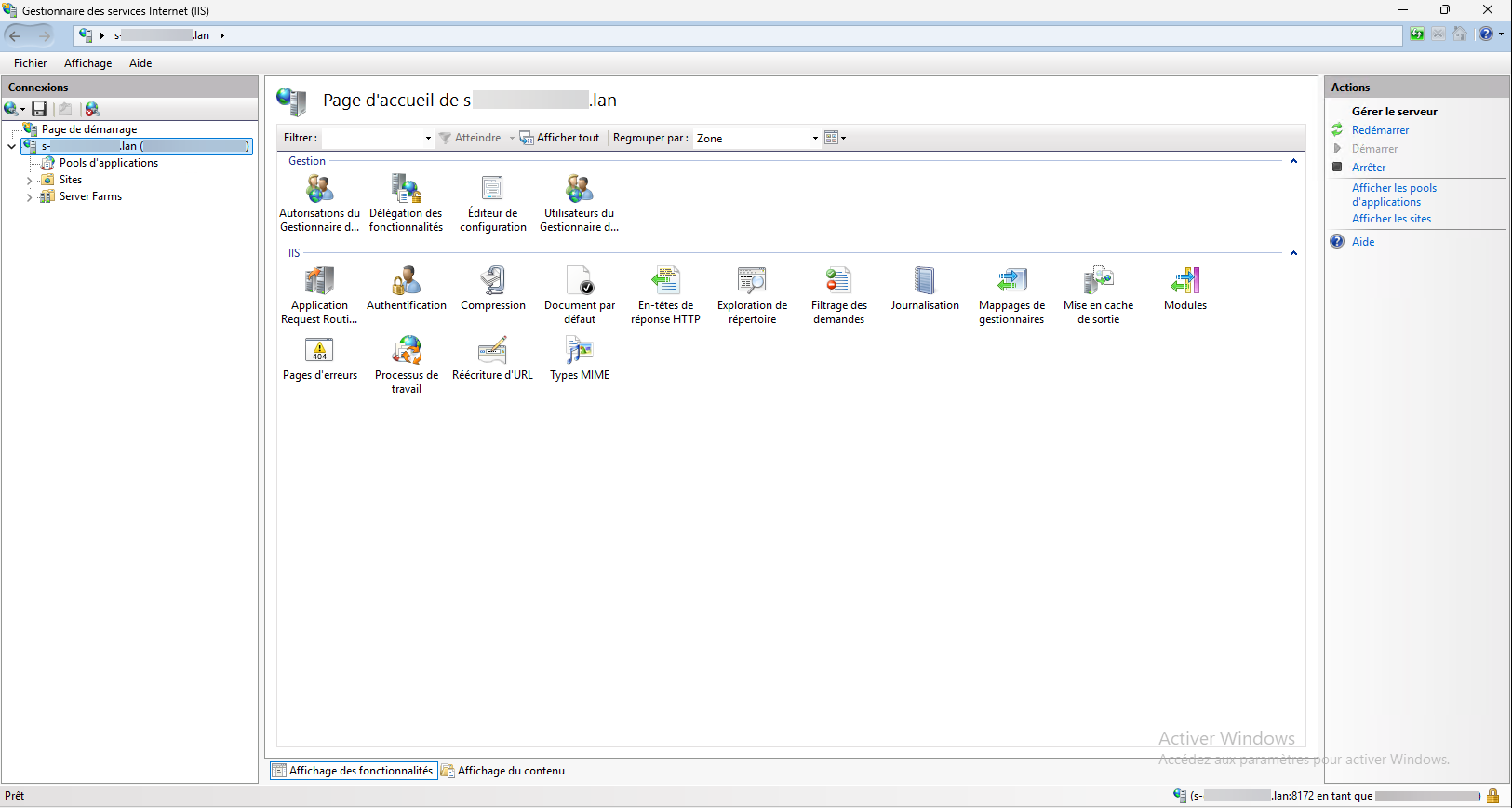Viewport: 1512px width, 808px height.
Task: Expand the Sites tree node
Action: [x=29, y=181]
